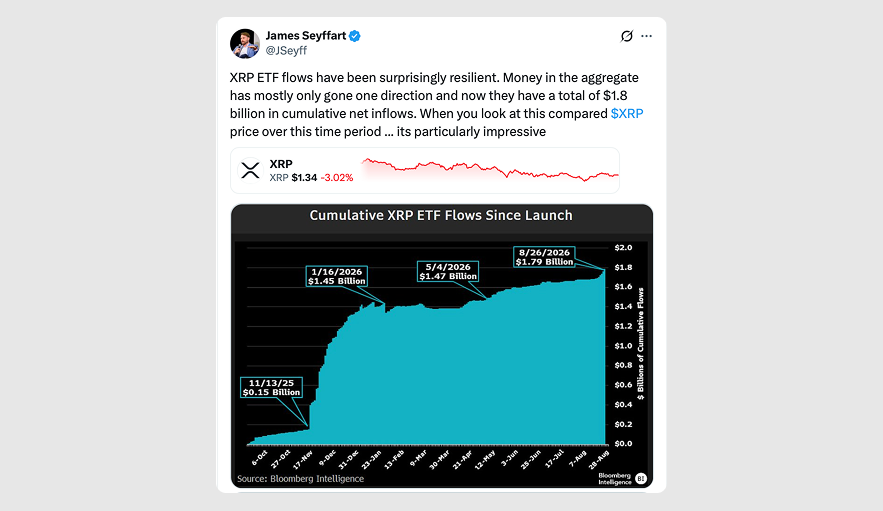The image size is (883, 511).
Task: Click the Source: Bloomberg Intelligence caption
Action: click(x=300, y=479)
